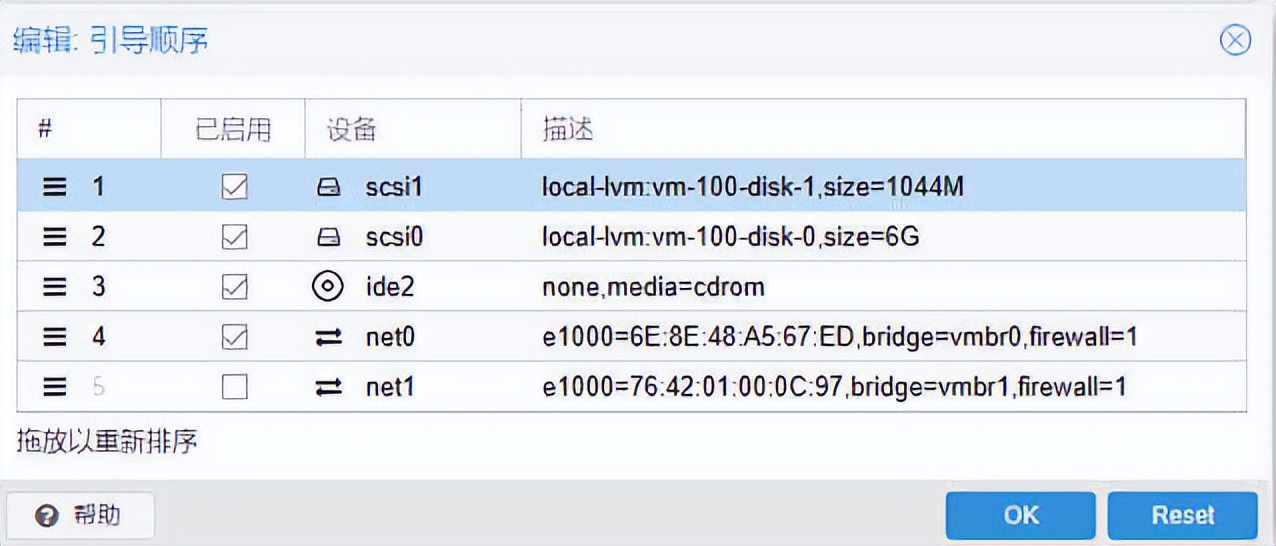
Task: Click the network icon beside net1
Action: coord(328,387)
